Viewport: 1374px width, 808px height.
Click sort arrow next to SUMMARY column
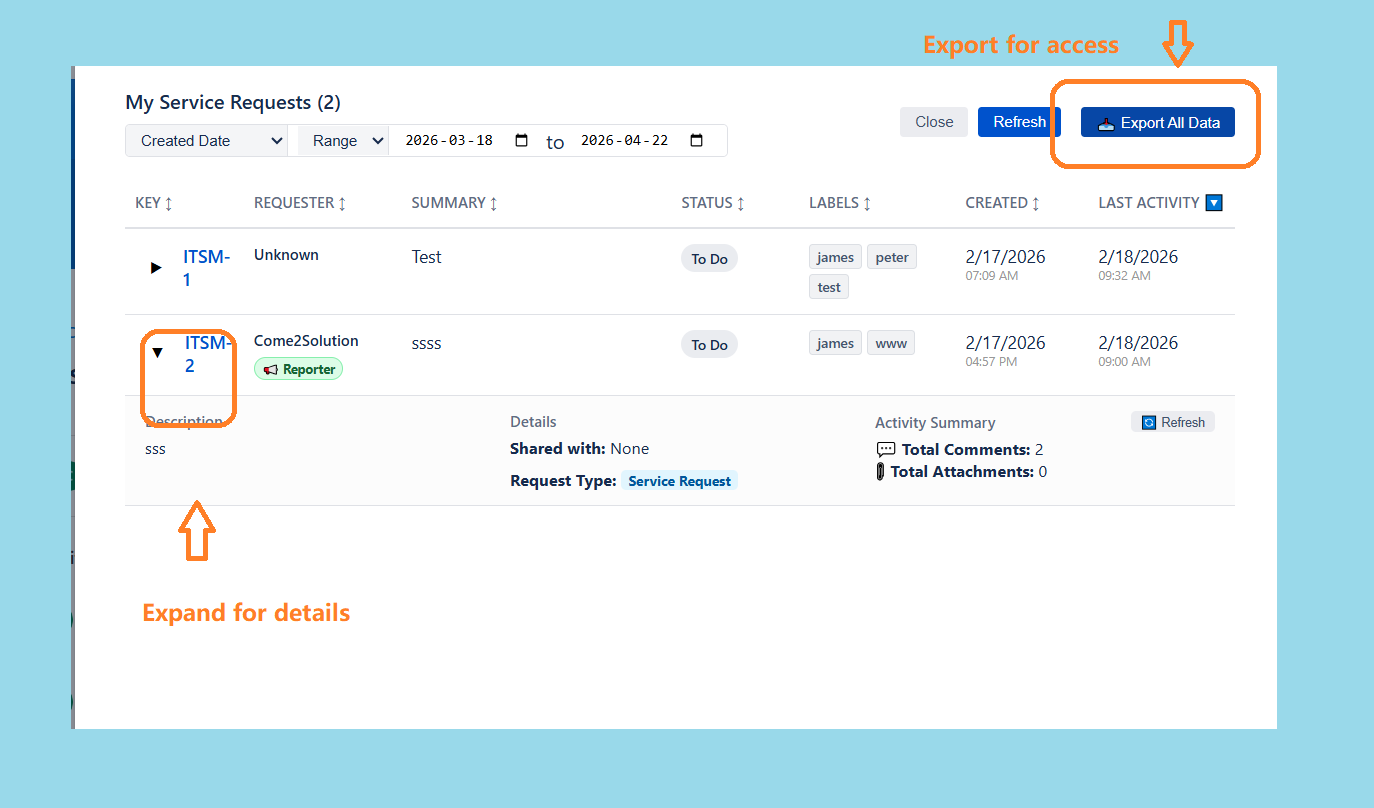pos(493,203)
